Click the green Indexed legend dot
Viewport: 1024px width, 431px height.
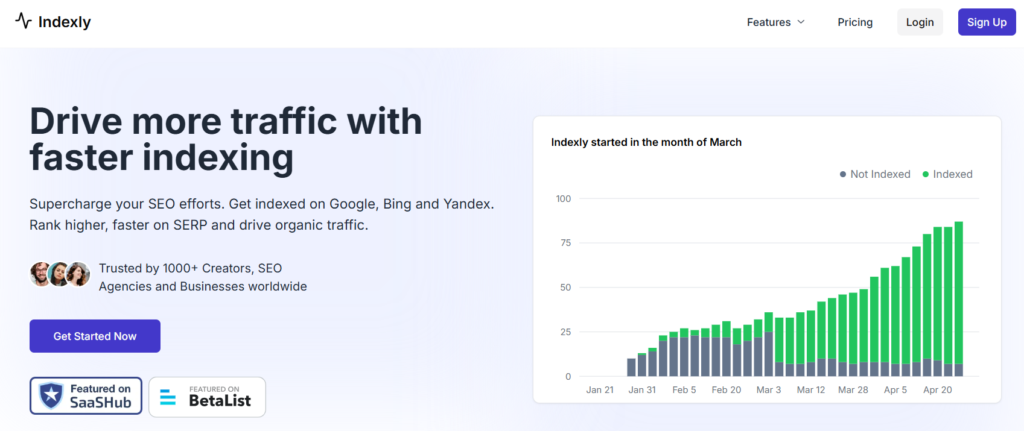[925, 174]
